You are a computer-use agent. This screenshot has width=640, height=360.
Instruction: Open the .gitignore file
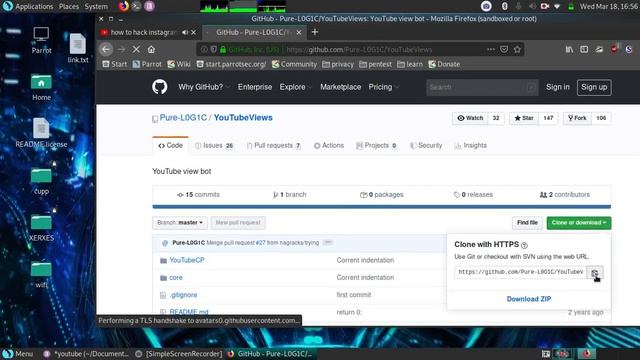point(183,295)
